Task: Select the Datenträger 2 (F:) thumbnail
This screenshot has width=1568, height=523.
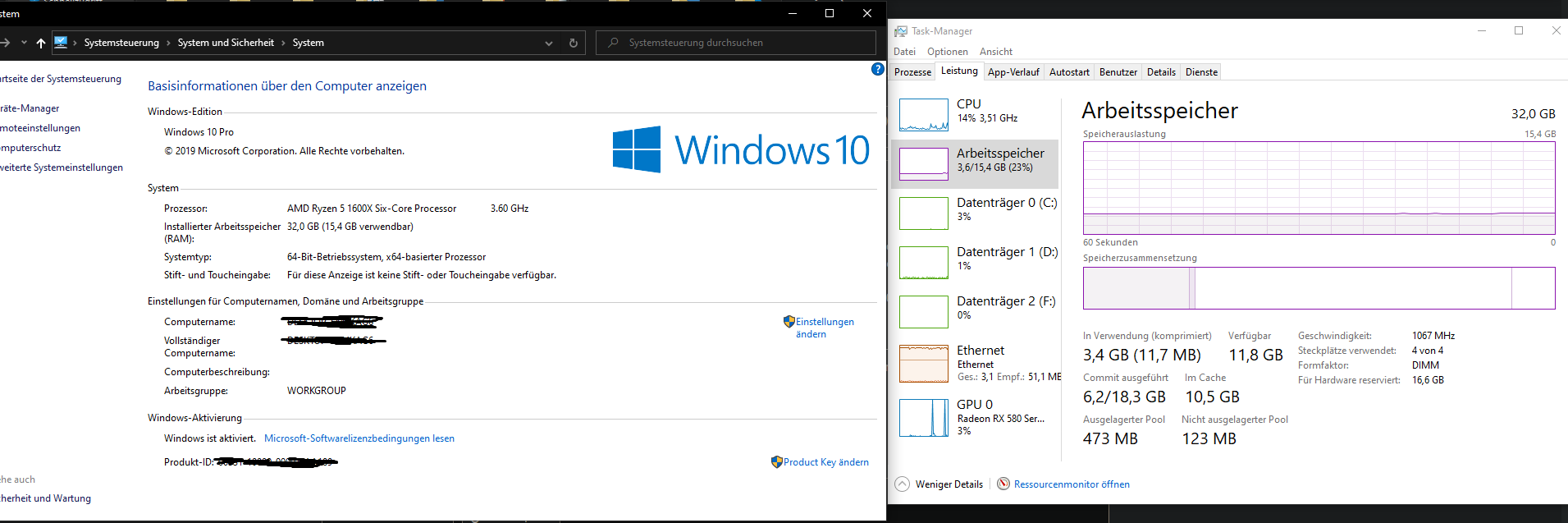Action: tap(924, 312)
